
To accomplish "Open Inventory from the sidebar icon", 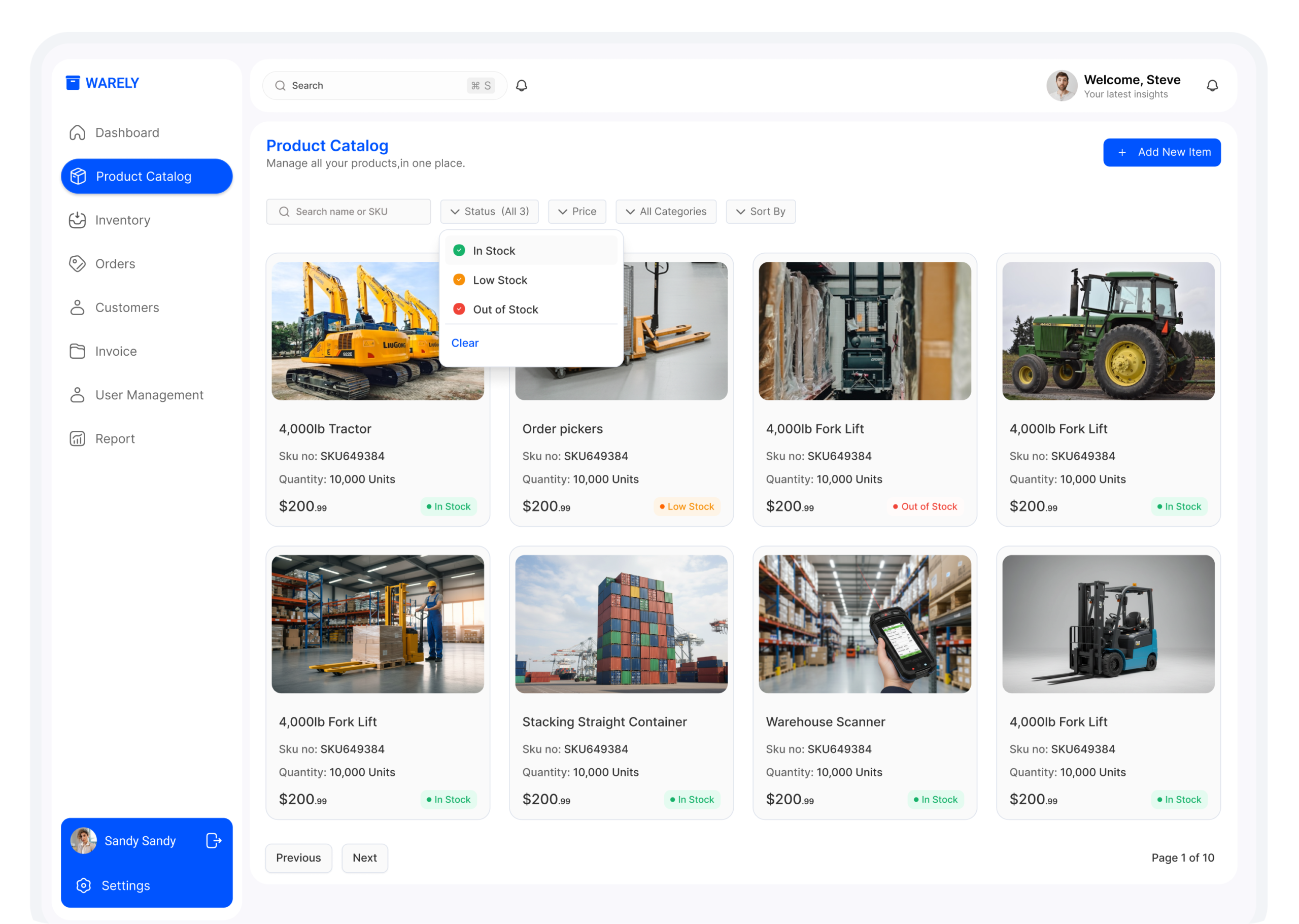I will 78,220.
